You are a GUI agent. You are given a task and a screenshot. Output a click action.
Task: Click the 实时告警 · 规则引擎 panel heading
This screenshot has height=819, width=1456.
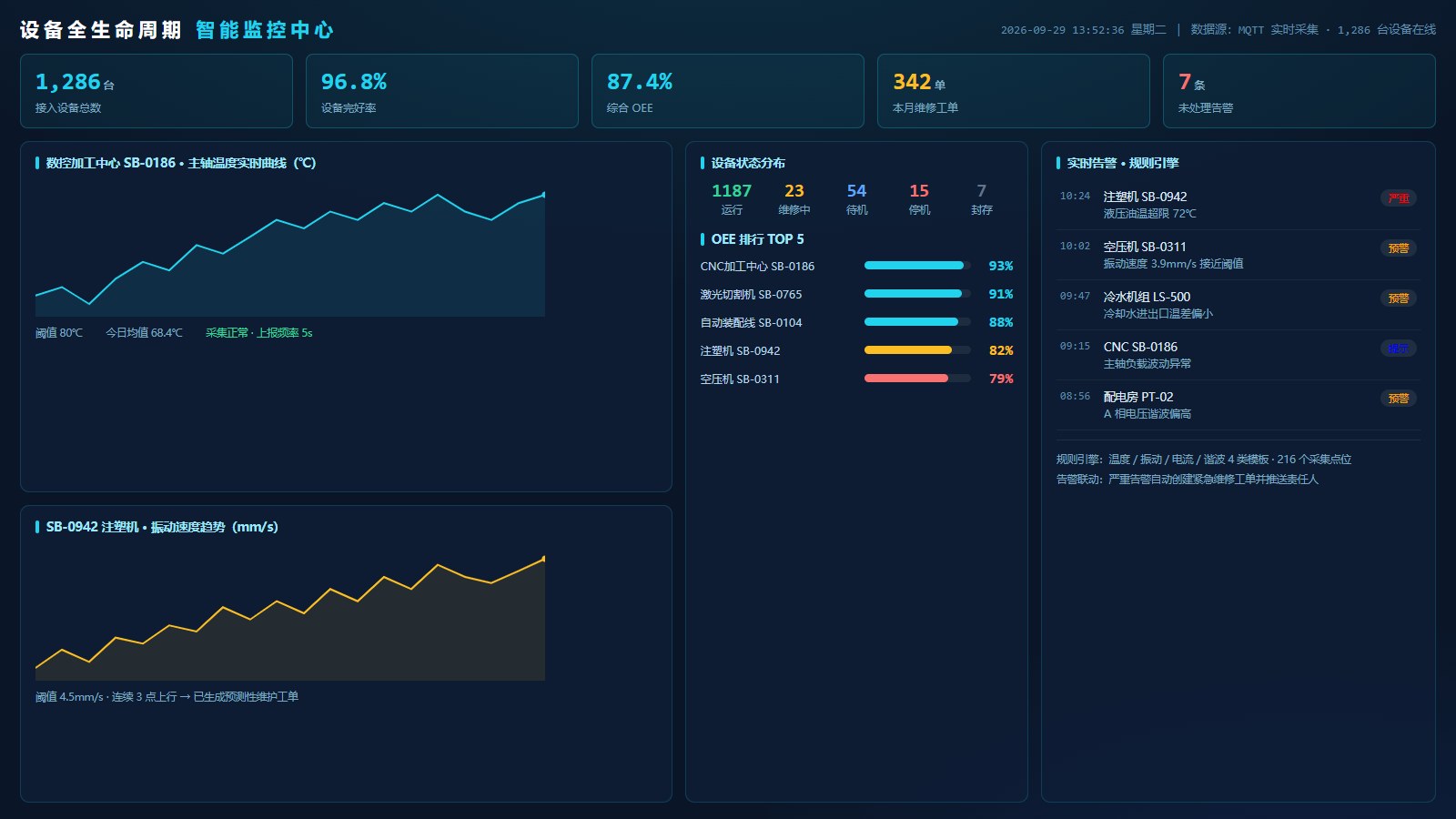point(1123,163)
